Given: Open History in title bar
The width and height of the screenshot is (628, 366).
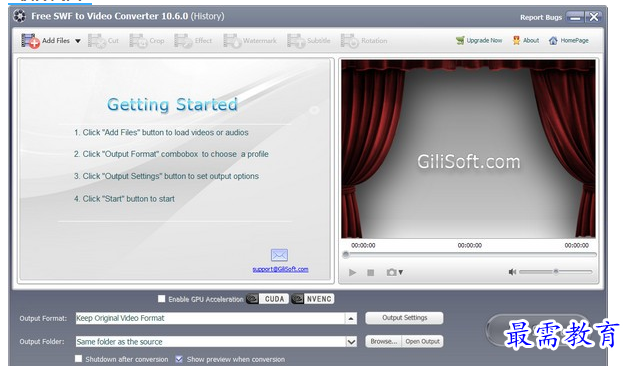Looking at the screenshot, I should pyautogui.click(x=207, y=16).
